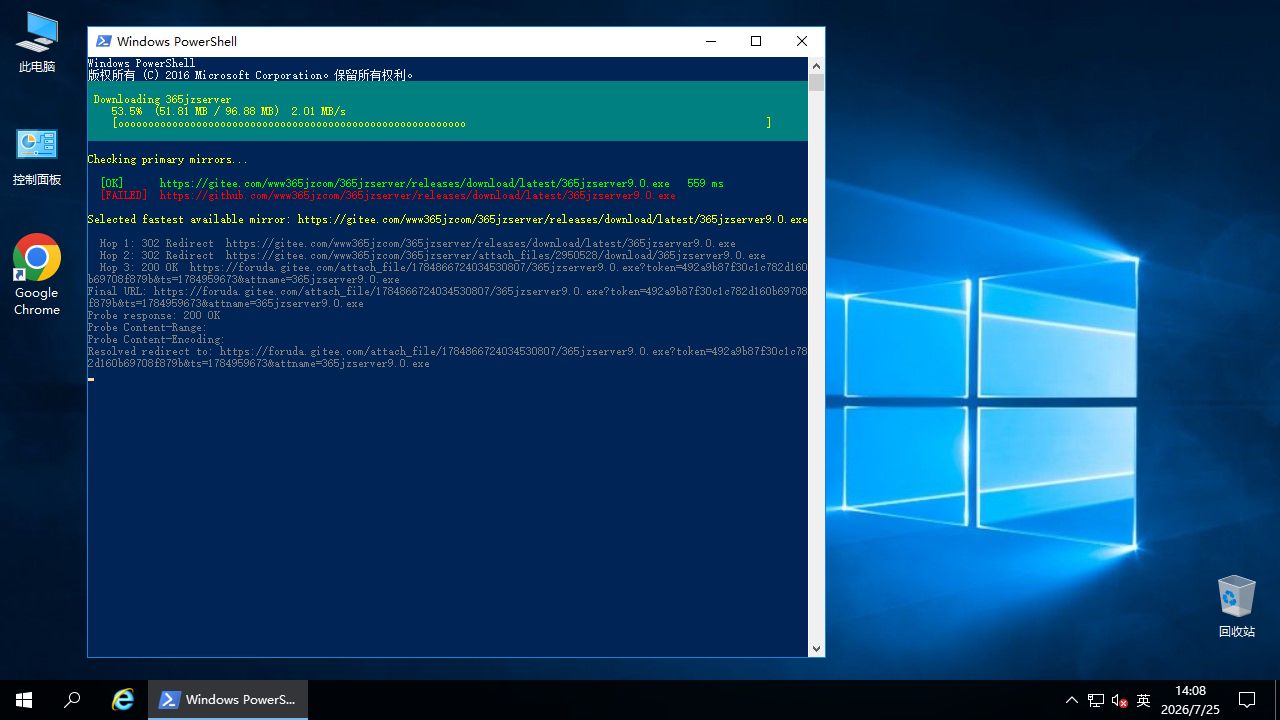Open the Windows Start menu

24,700
